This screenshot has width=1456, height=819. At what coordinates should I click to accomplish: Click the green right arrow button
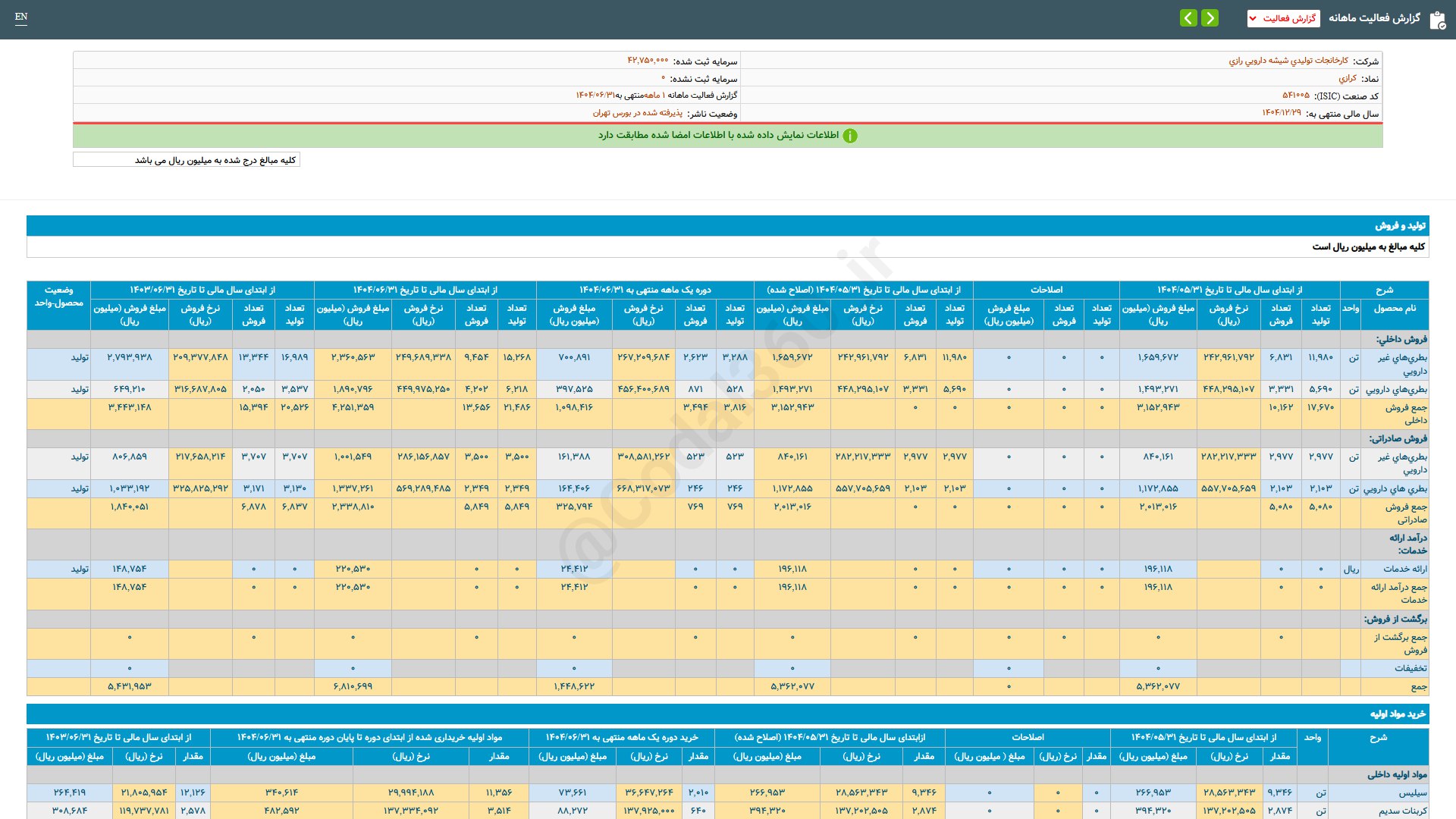[1210, 18]
